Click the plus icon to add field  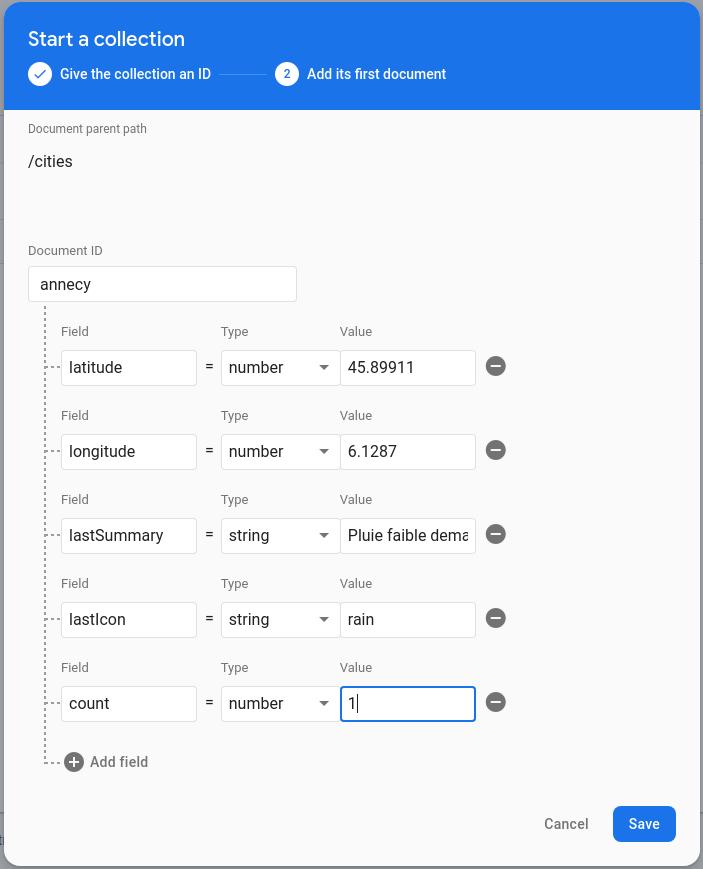point(74,762)
